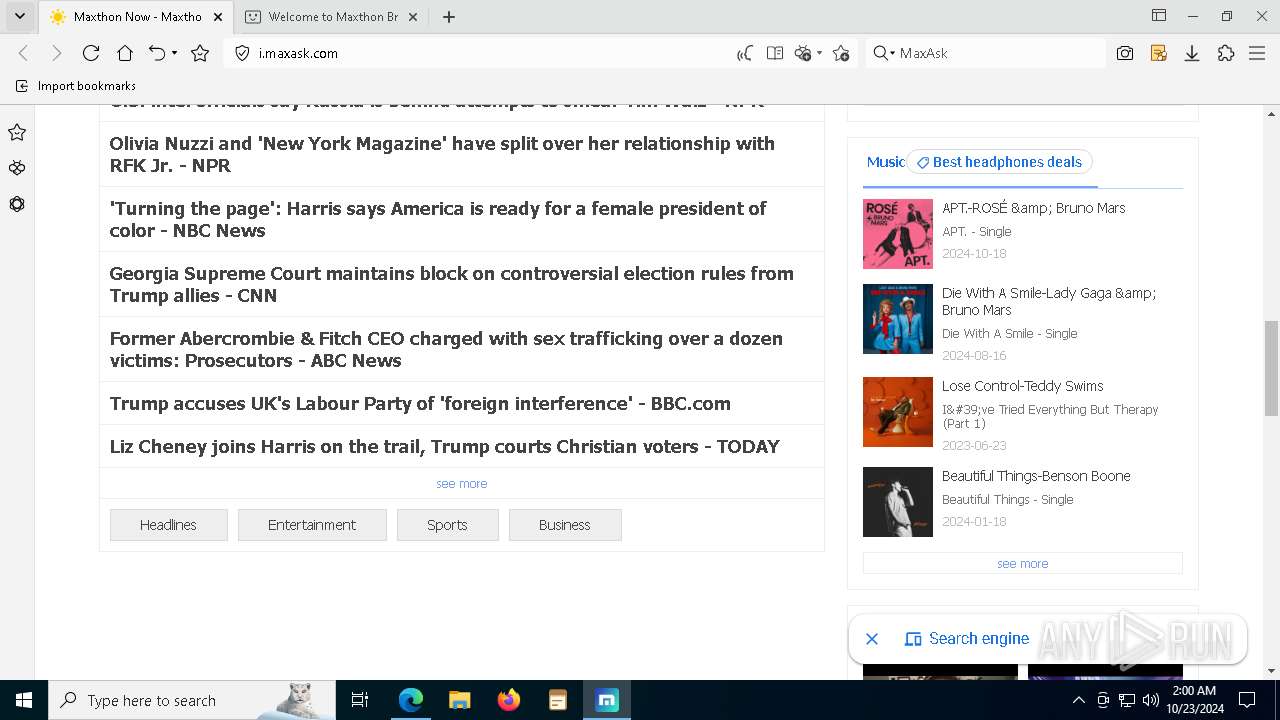
Task: Click 'see more' under the Music list
Action: (1023, 564)
